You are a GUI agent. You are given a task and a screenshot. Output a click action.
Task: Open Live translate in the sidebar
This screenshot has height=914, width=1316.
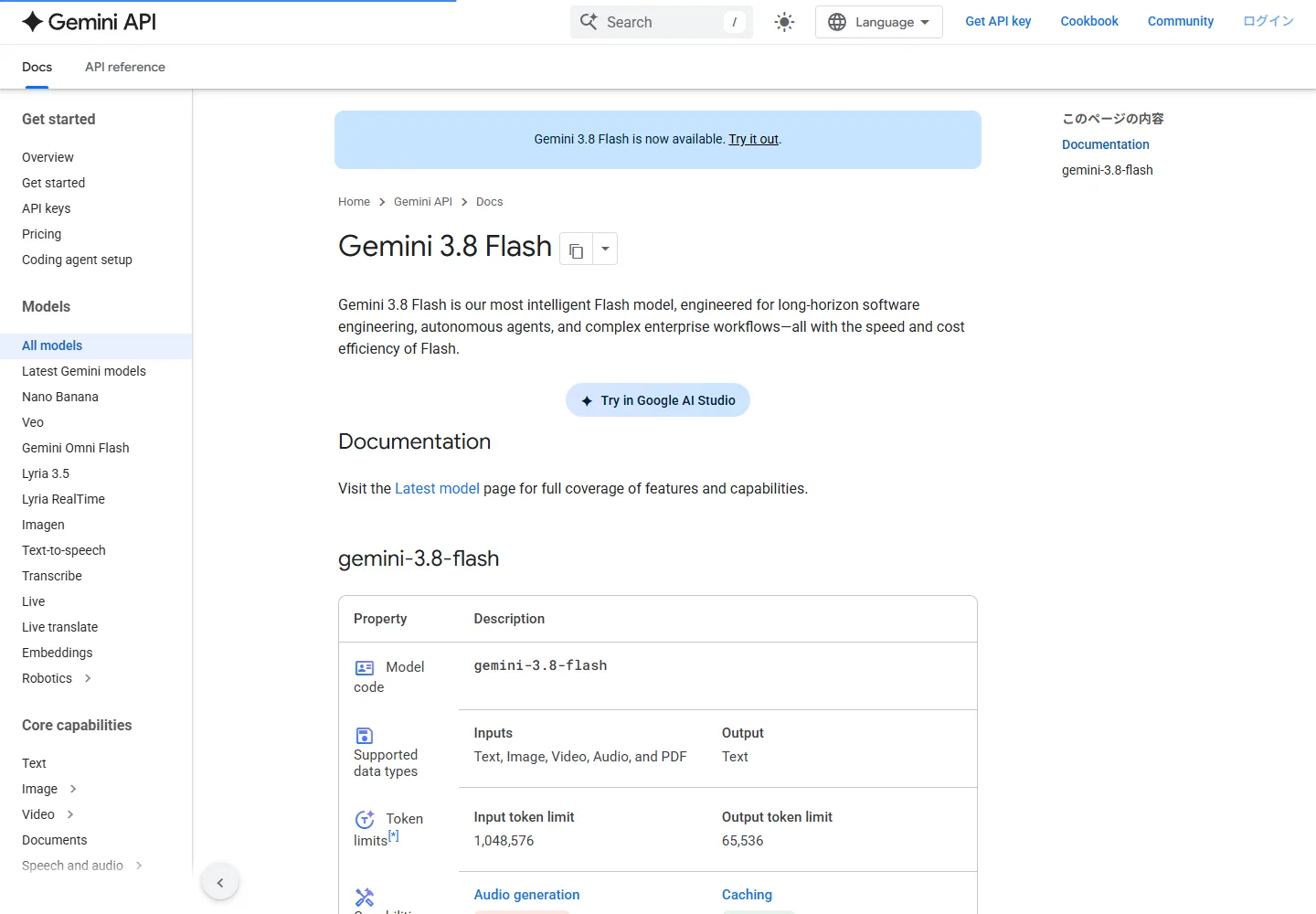click(x=59, y=627)
